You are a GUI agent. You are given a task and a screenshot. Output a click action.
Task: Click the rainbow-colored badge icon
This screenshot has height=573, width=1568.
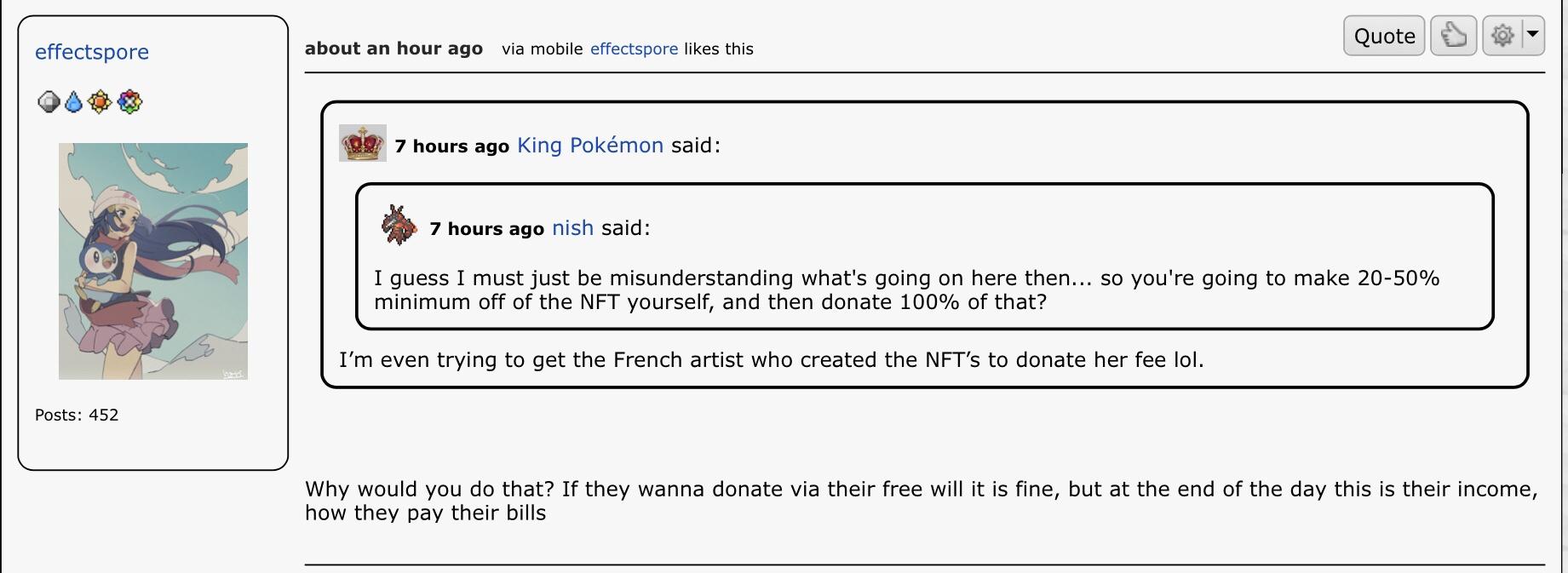tap(129, 102)
